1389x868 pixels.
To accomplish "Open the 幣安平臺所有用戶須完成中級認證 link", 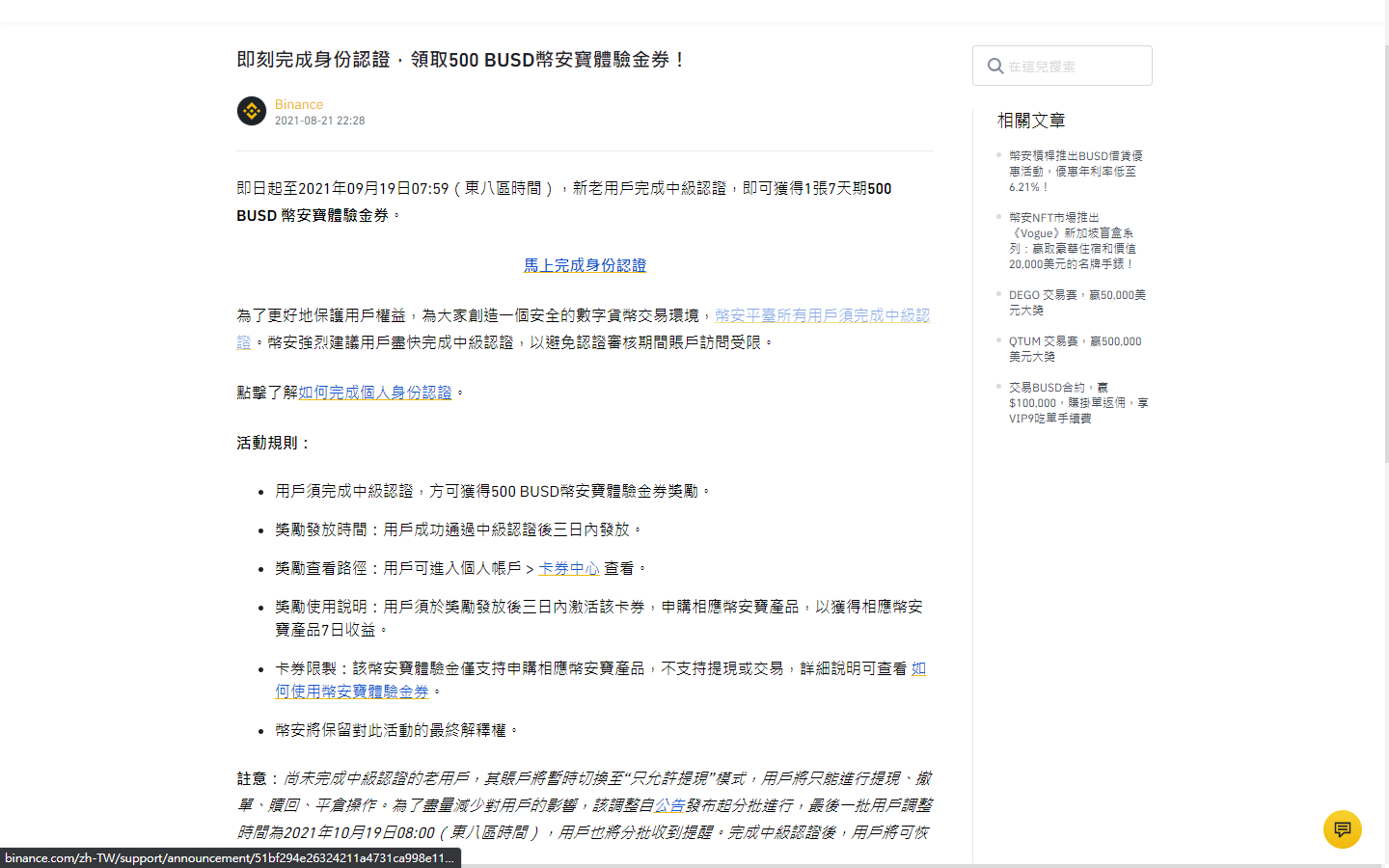I will pyautogui.click(x=584, y=329).
